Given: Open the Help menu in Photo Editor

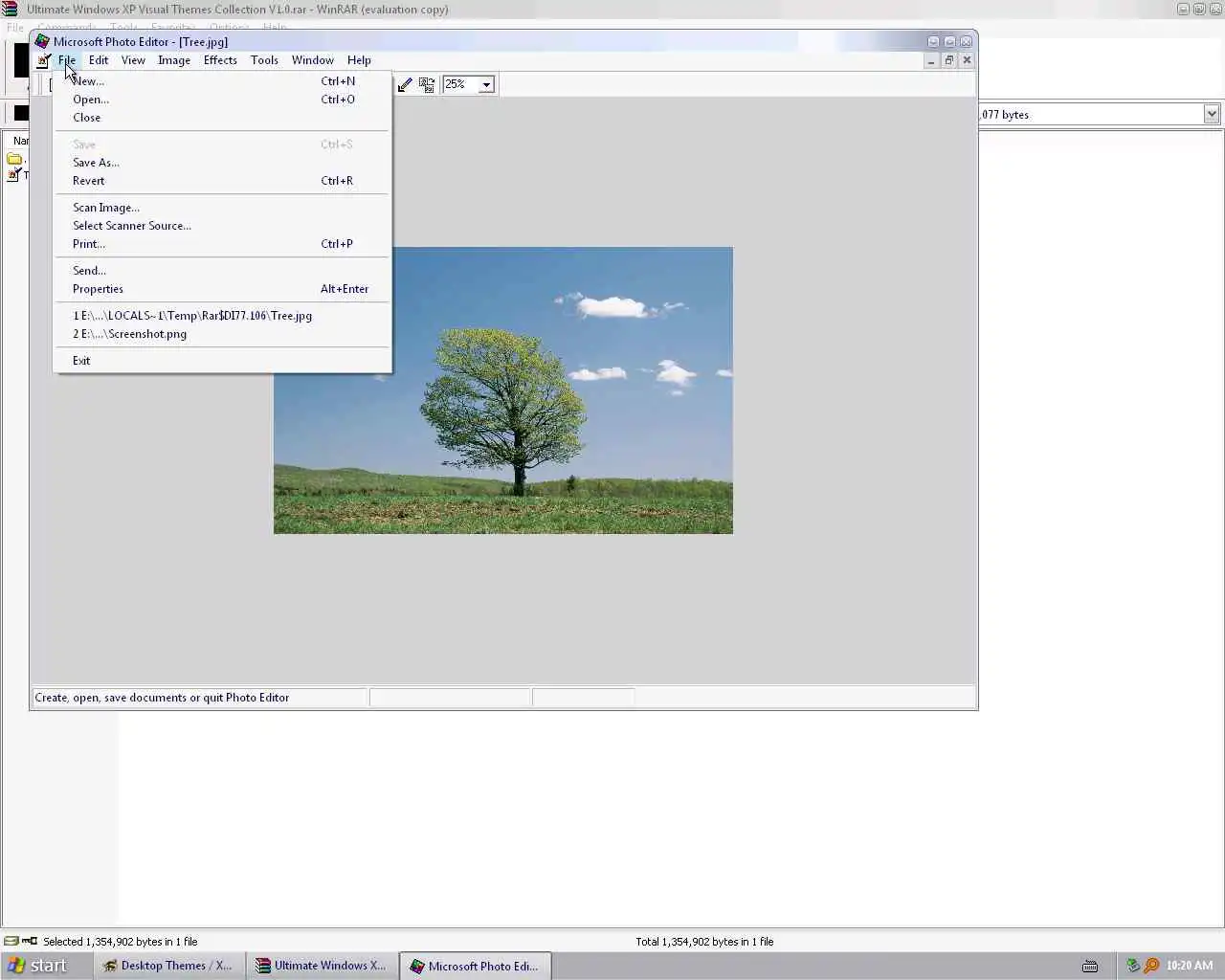Looking at the screenshot, I should [x=359, y=60].
